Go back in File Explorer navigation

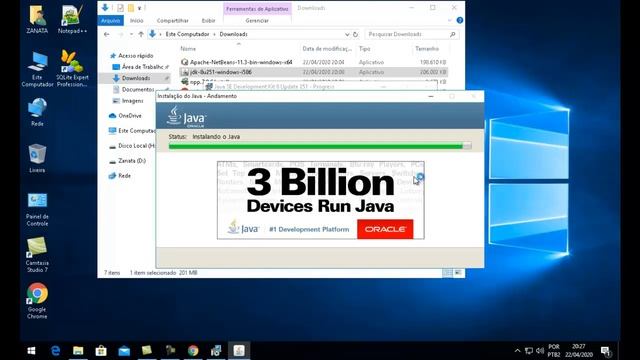click(x=107, y=34)
